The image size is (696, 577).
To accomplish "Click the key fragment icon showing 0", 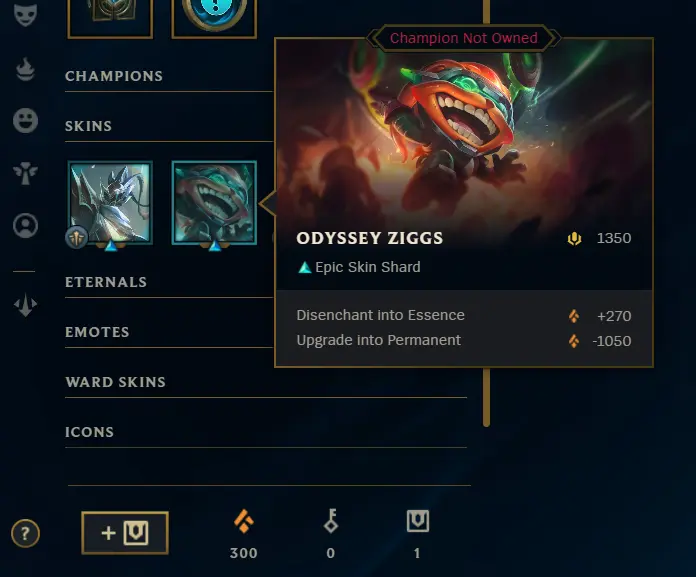I will point(331,521).
